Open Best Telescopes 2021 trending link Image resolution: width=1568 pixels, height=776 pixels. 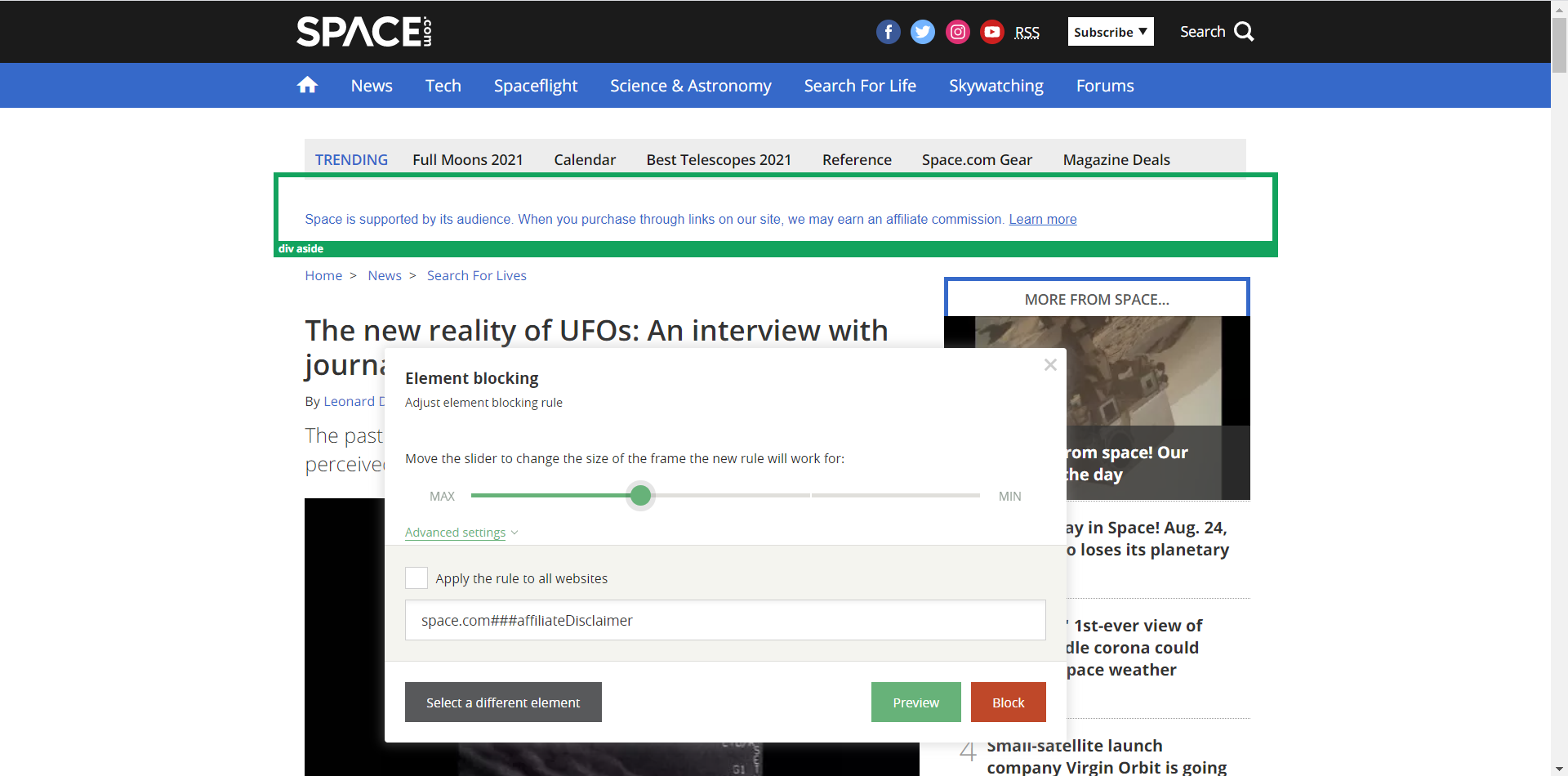[719, 160]
